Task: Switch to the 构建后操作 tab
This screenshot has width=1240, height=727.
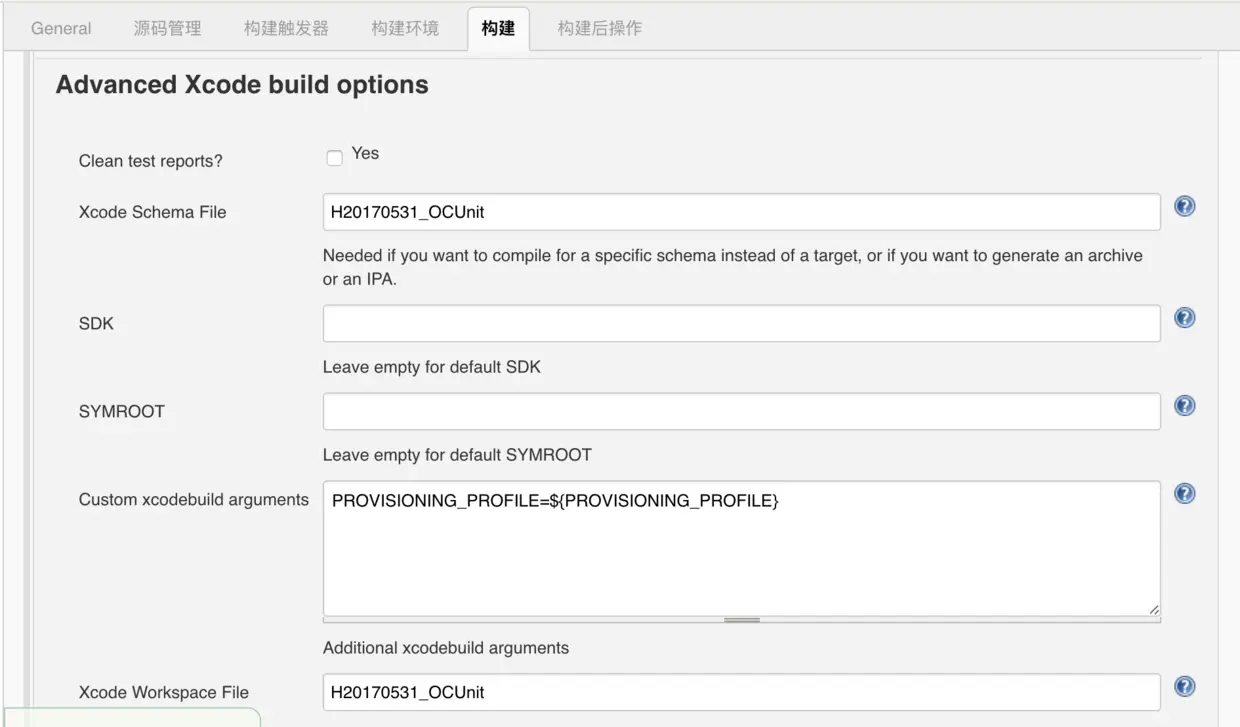Action: (600, 28)
